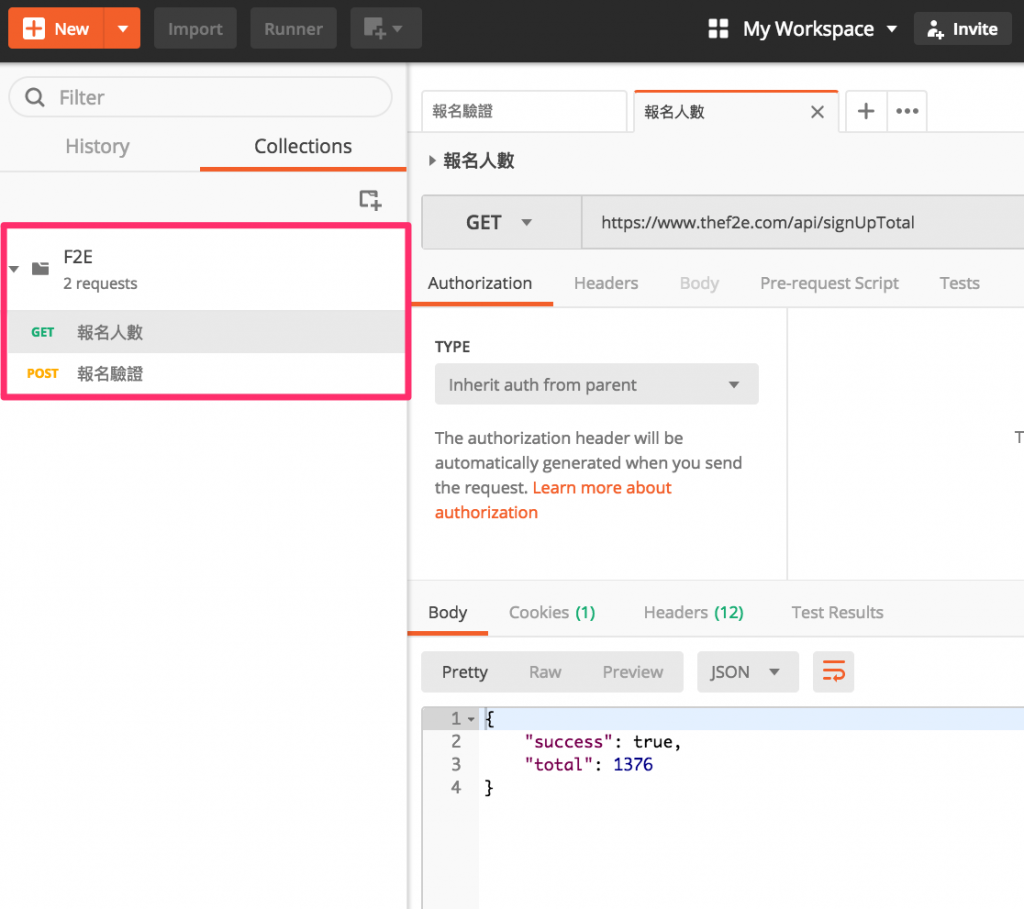
Task: Open tab options ellipsis menu
Action: point(907,111)
